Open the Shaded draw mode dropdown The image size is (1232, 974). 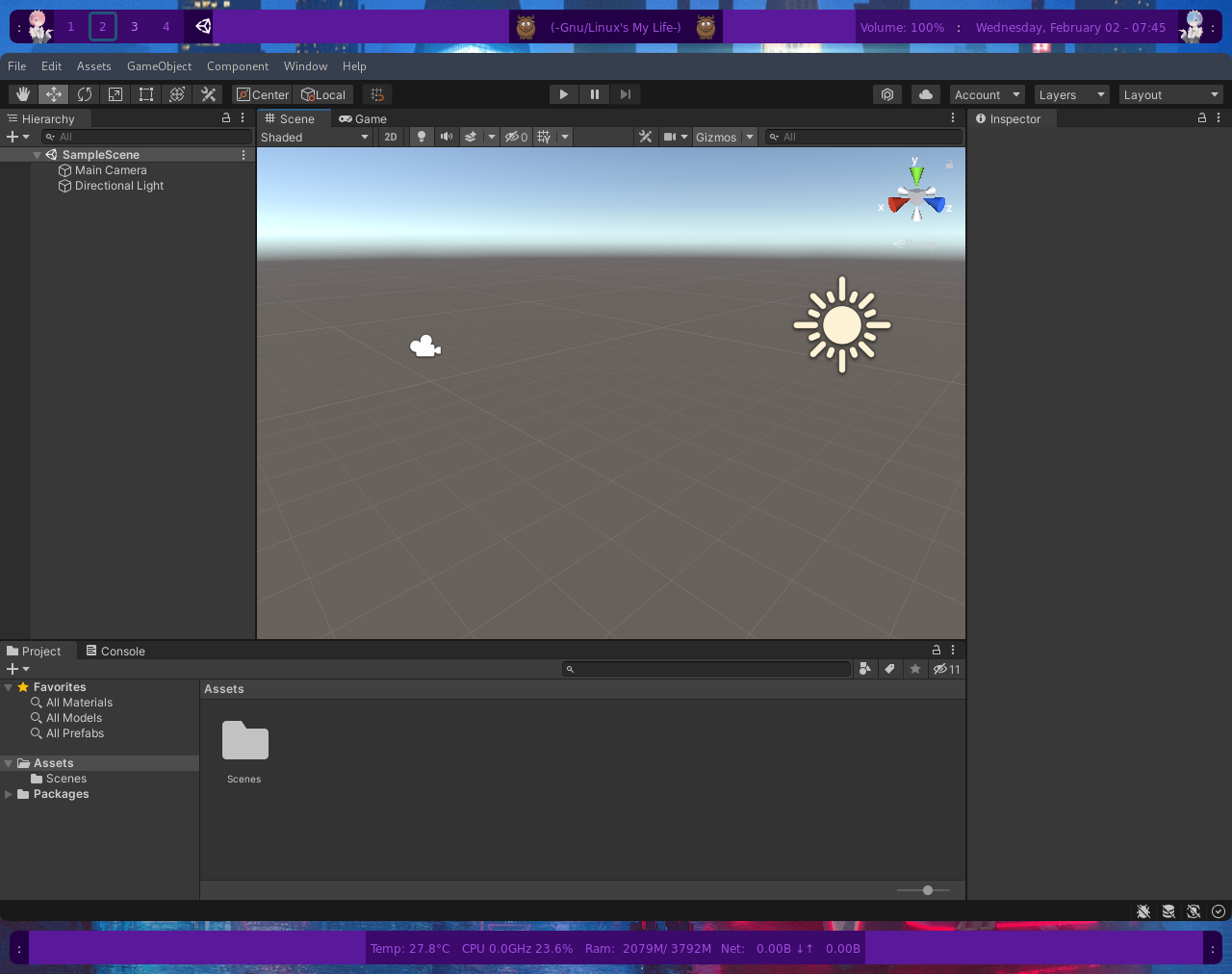click(315, 137)
